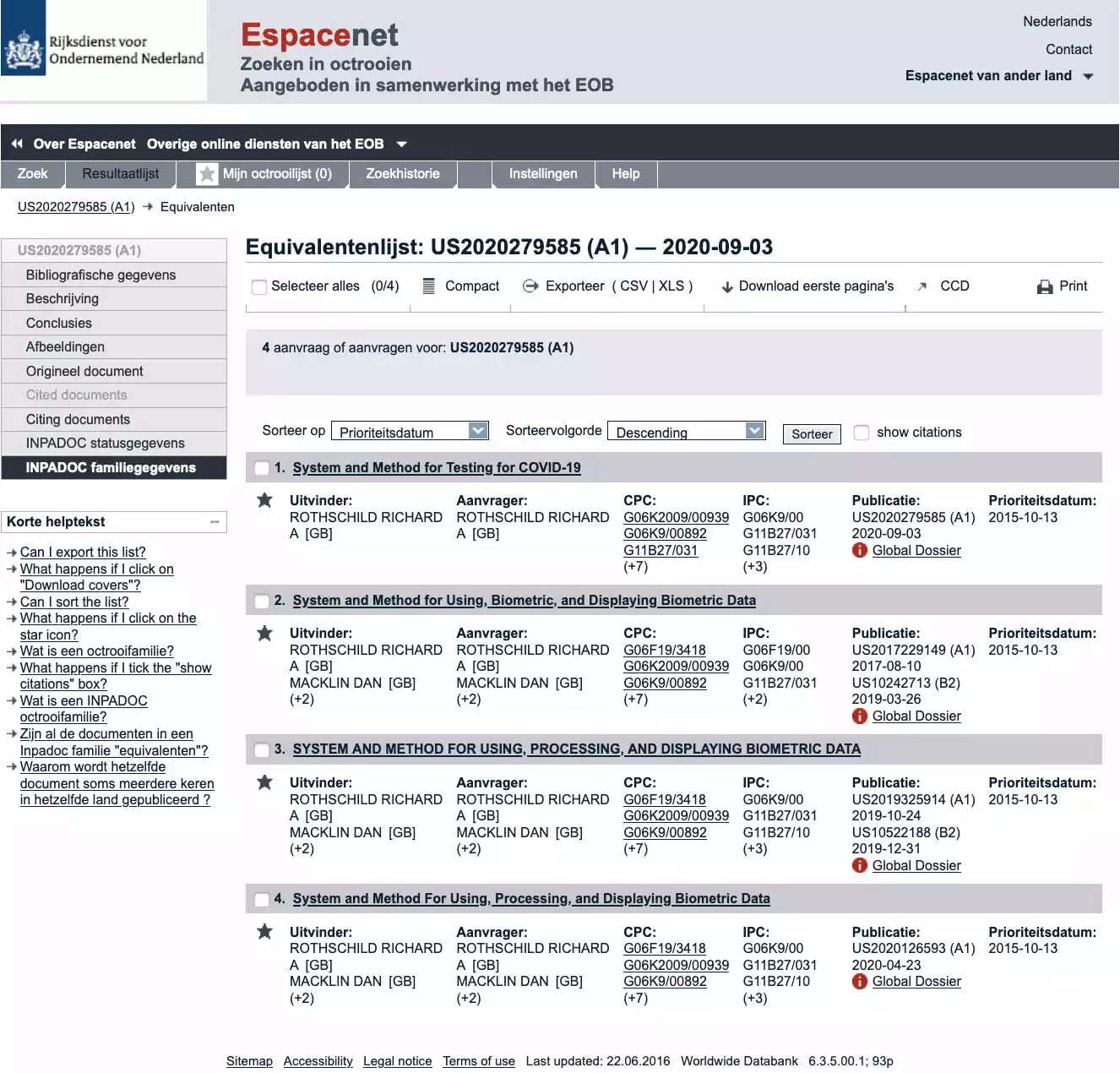This screenshot has width=1120, height=1073.
Task: Click Global Dossier info icon for US2020126593
Action: pos(860,982)
